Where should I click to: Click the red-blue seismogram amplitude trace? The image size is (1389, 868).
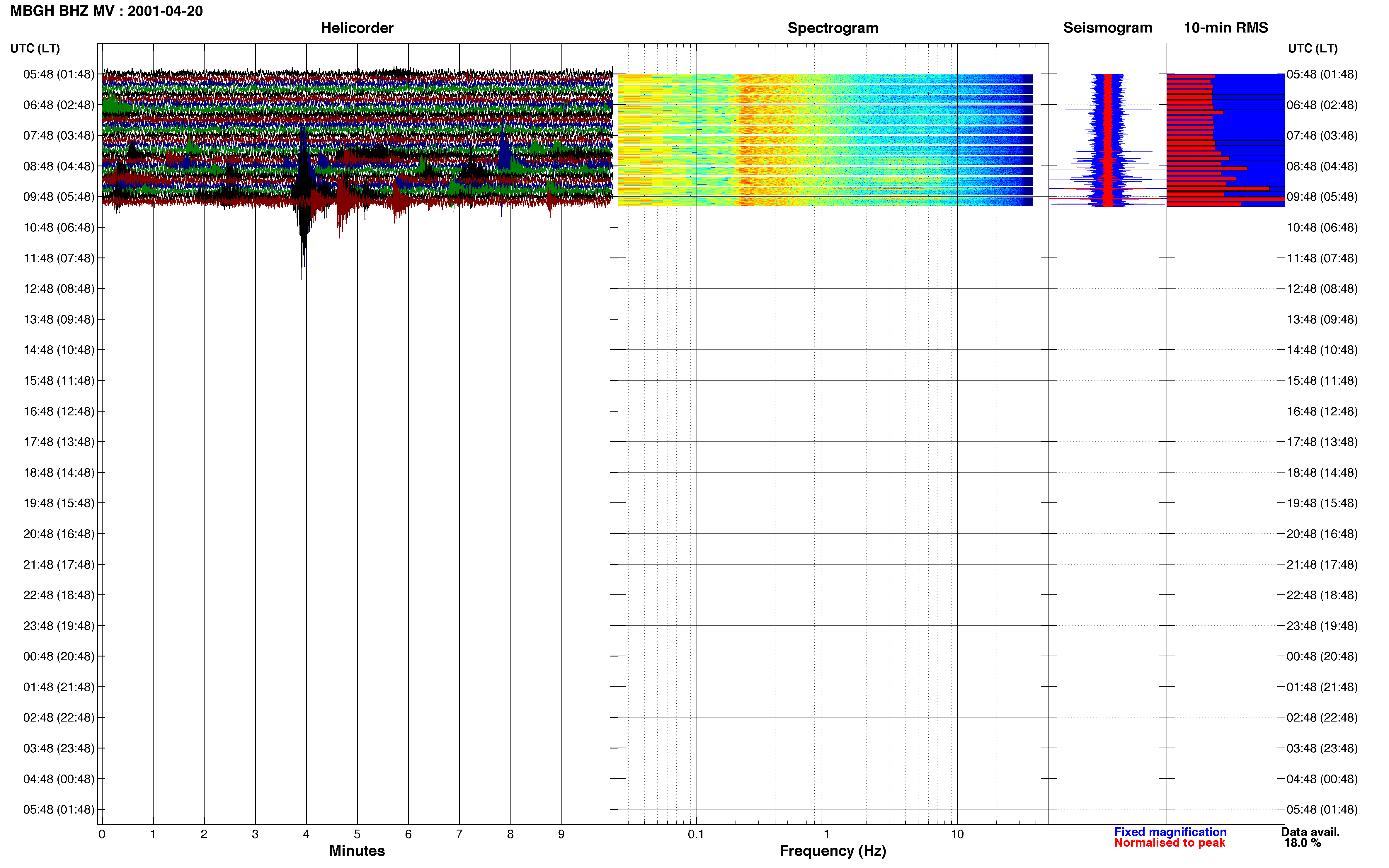pyautogui.click(x=1108, y=139)
